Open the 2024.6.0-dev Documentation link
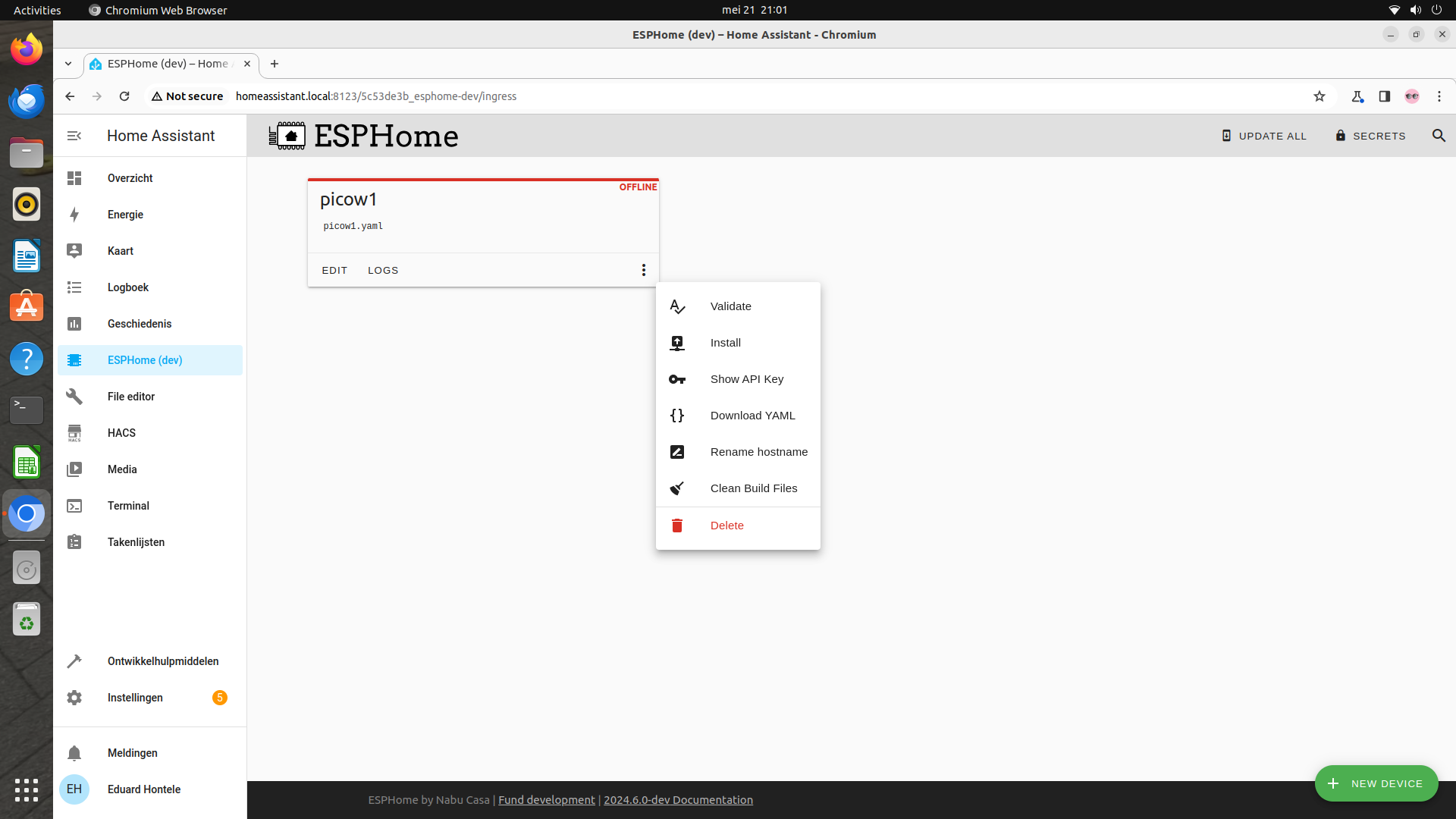Screen dimensions: 1456x819 pos(678,800)
